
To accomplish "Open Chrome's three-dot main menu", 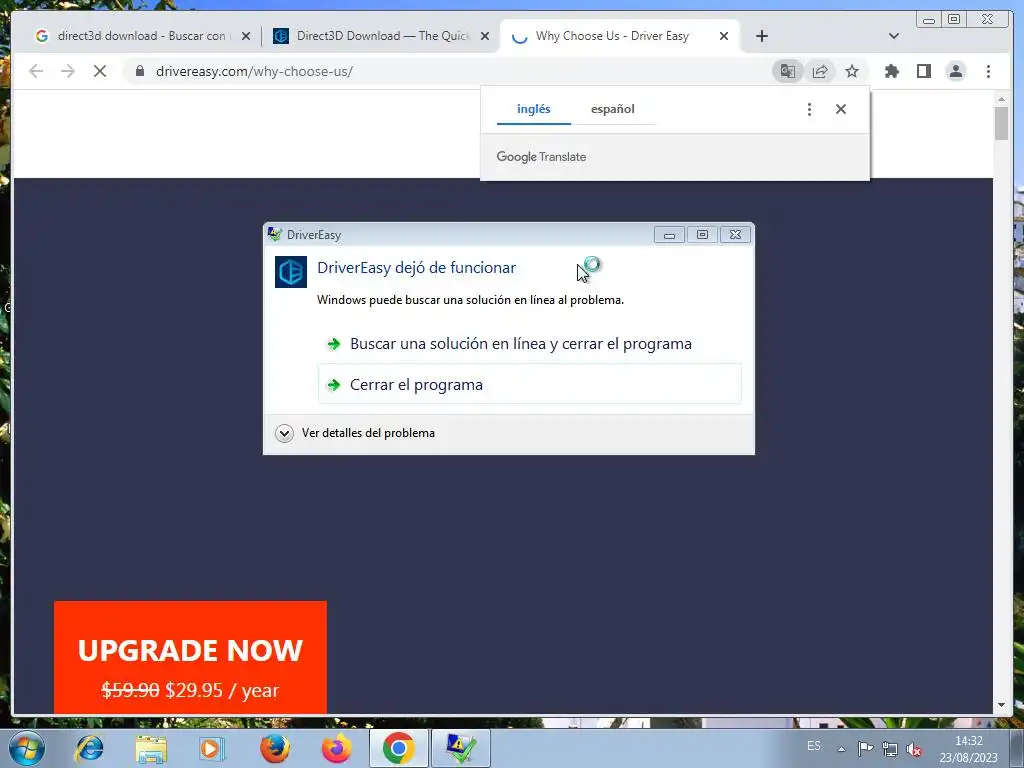I will (988, 71).
